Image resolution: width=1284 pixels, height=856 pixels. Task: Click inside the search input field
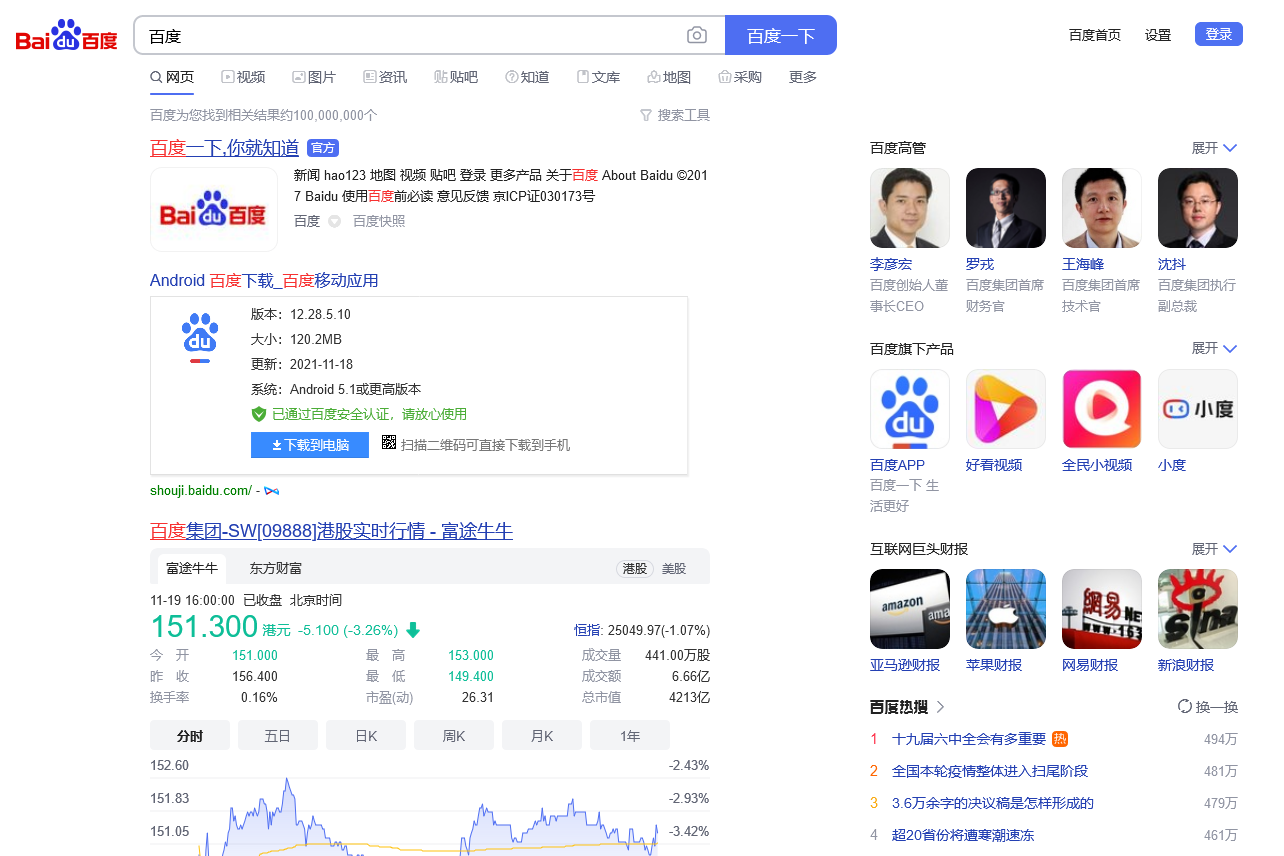(400, 34)
